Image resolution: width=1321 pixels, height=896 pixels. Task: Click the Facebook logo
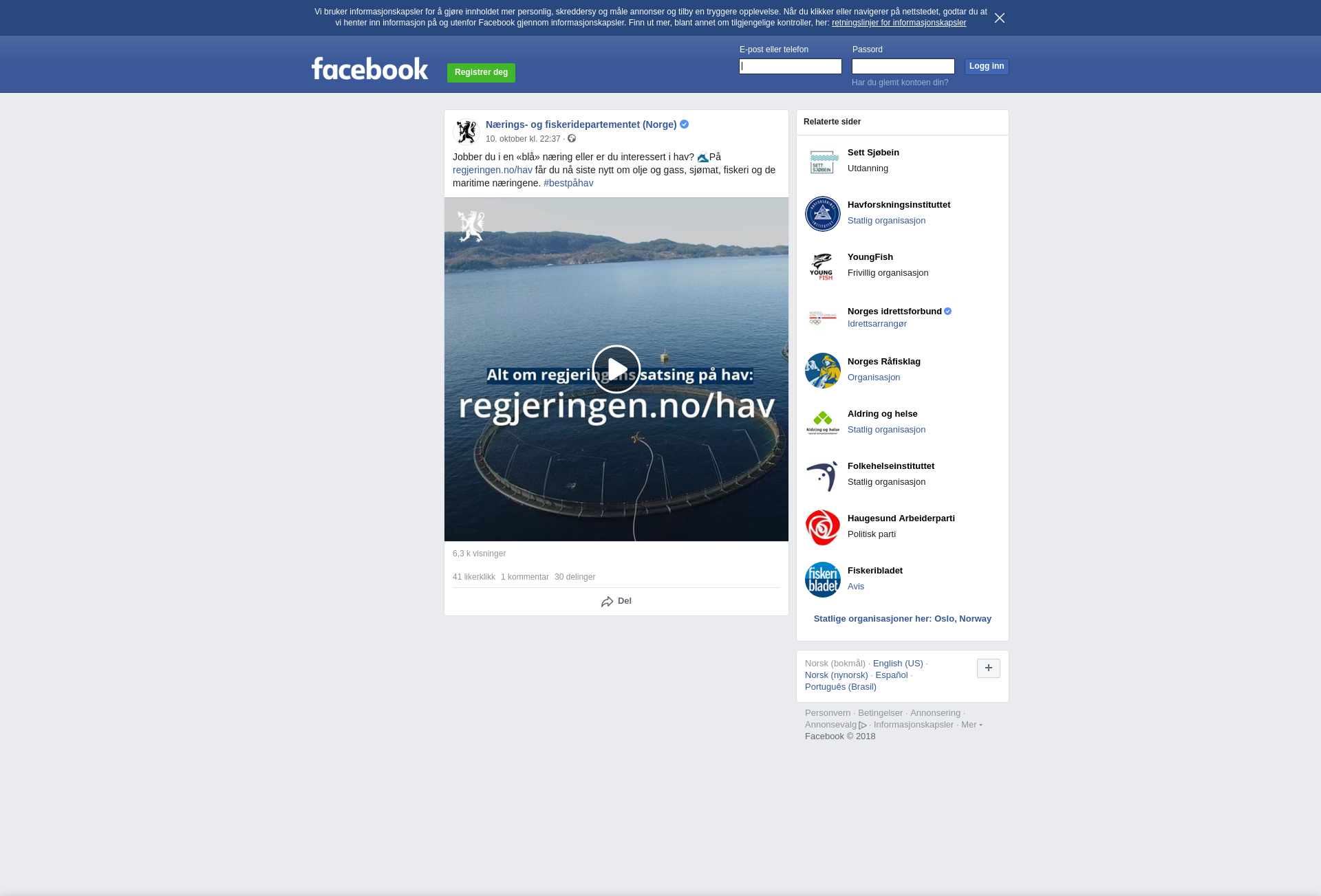click(x=370, y=68)
